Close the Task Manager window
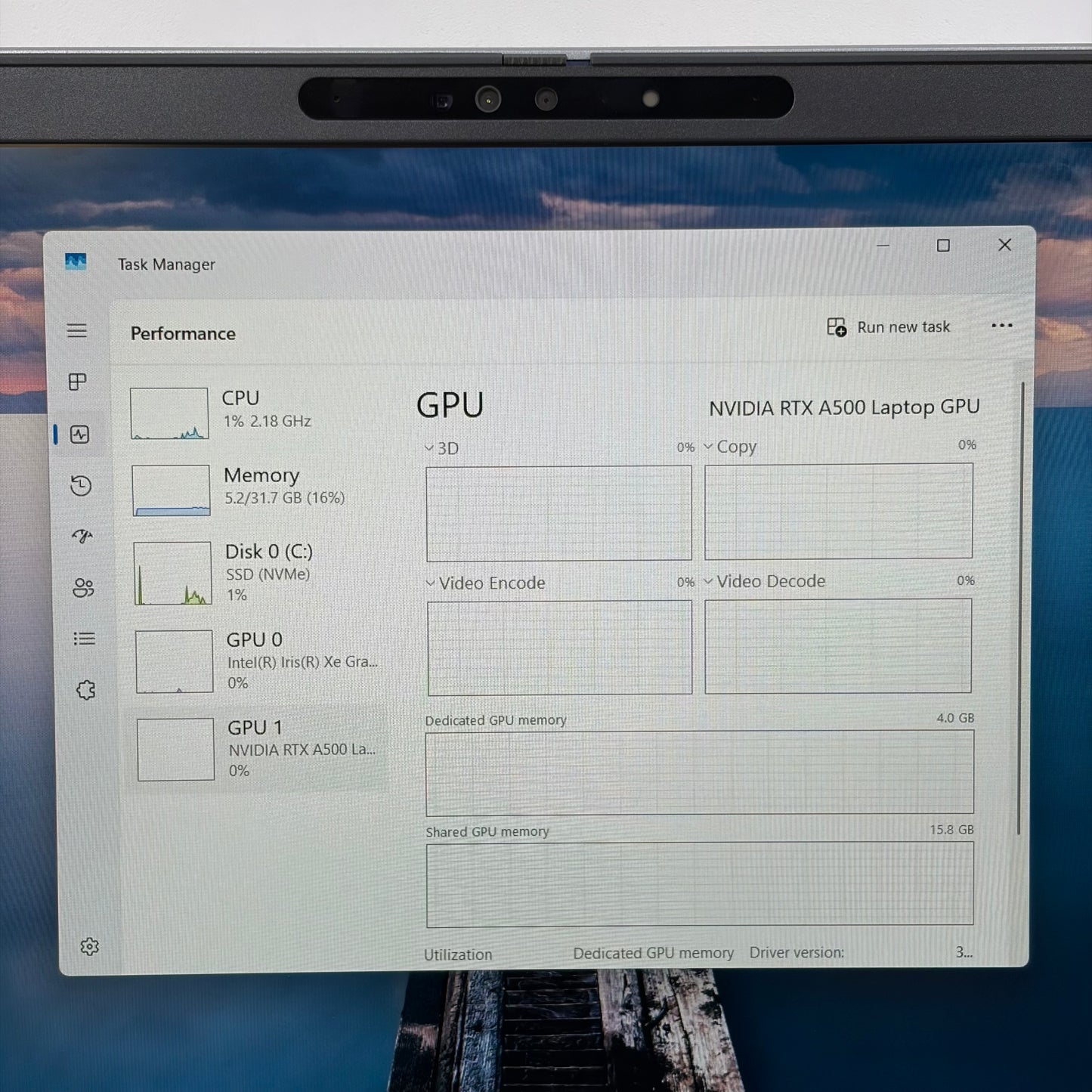 (1004, 245)
